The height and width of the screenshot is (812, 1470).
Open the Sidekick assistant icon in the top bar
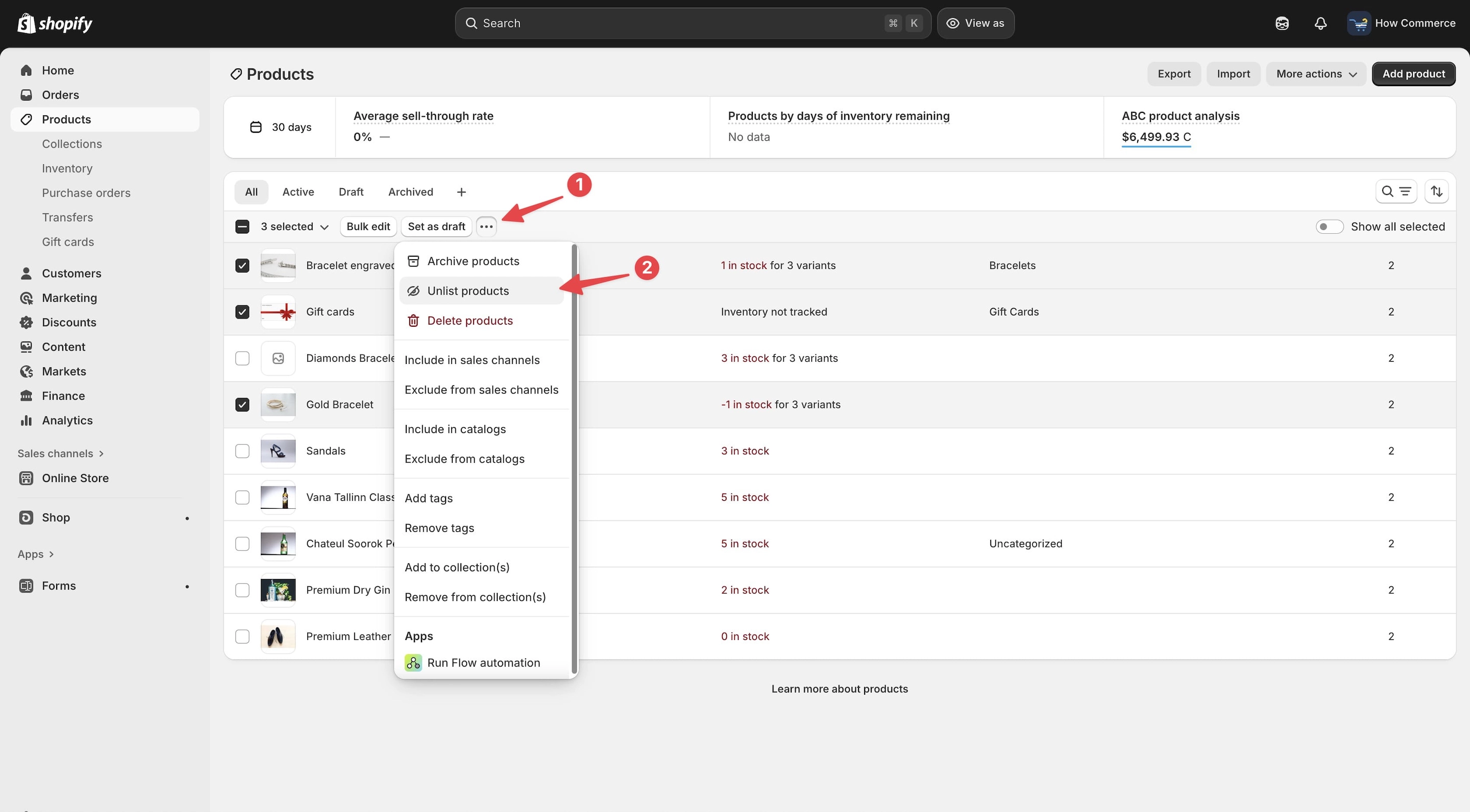pyautogui.click(x=1282, y=23)
